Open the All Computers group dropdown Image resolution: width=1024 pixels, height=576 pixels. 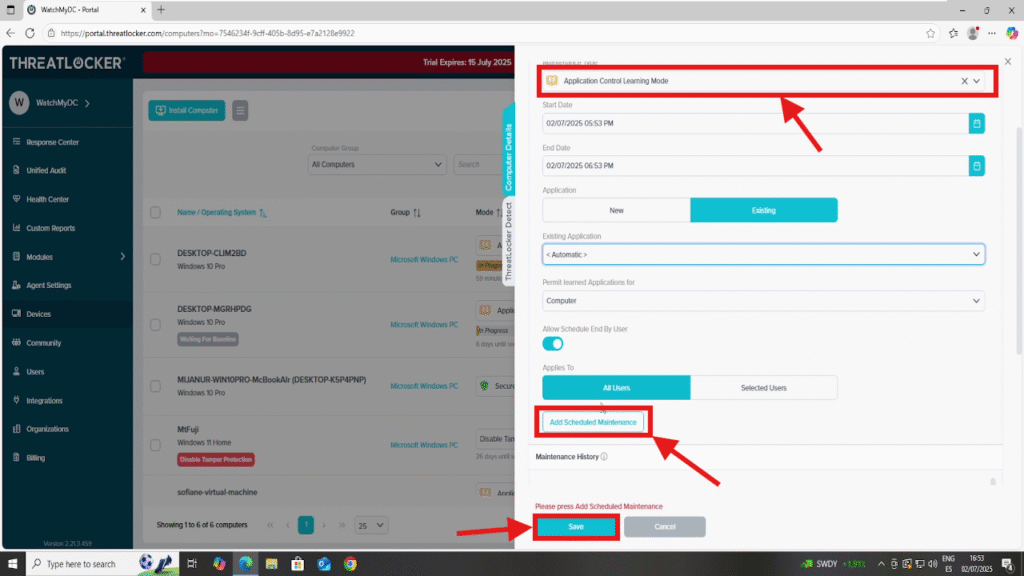377,165
